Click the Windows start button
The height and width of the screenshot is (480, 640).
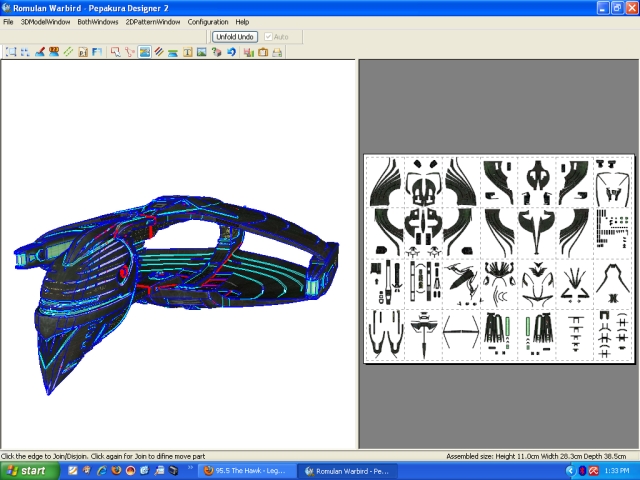(x=28, y=471)
